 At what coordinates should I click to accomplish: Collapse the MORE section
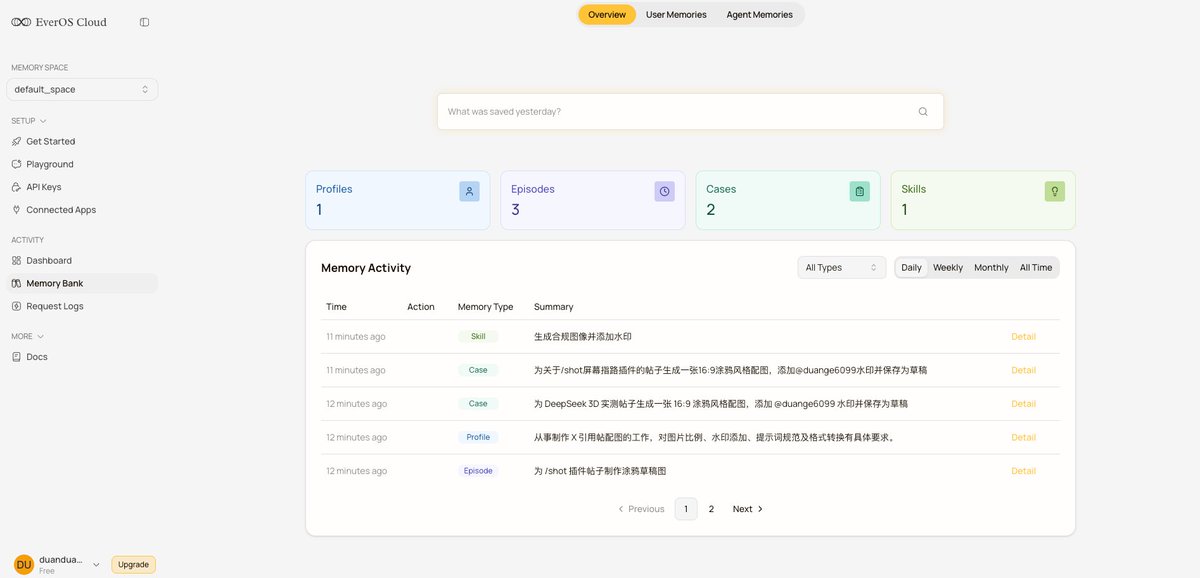[28, 336]
